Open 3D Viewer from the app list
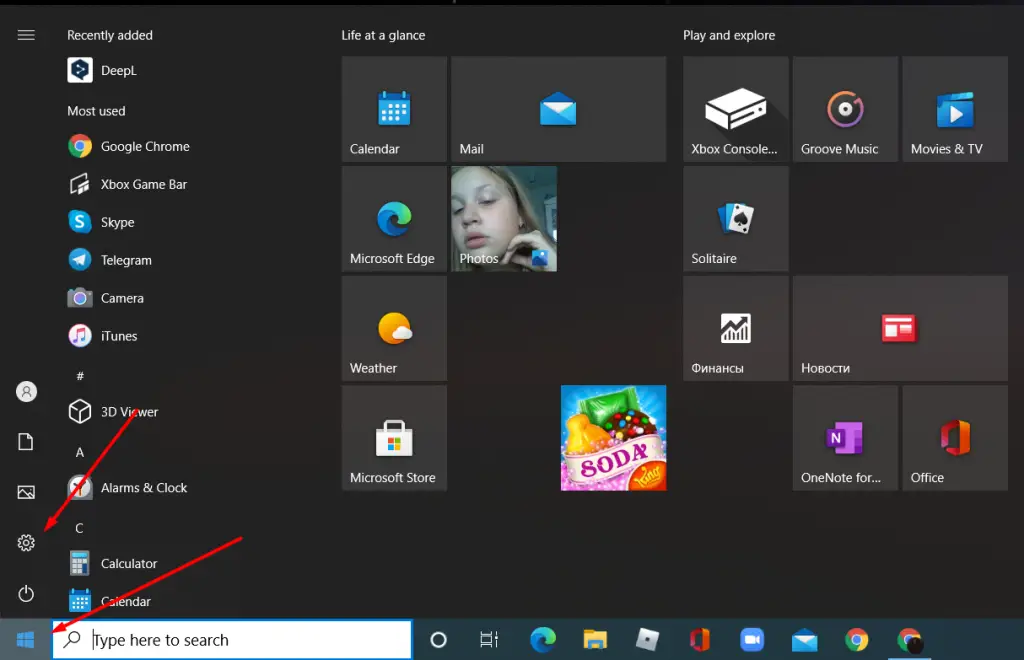Viewport: 1024px width, 660px height. pyautogui.click(x=113, y=412)
